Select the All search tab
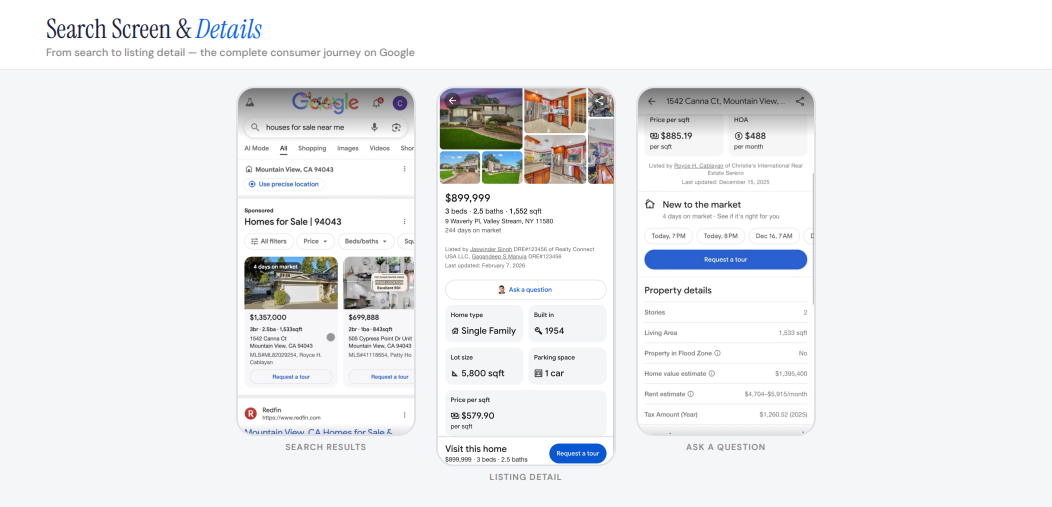1052x507 pixels. [x=284, y=148]
